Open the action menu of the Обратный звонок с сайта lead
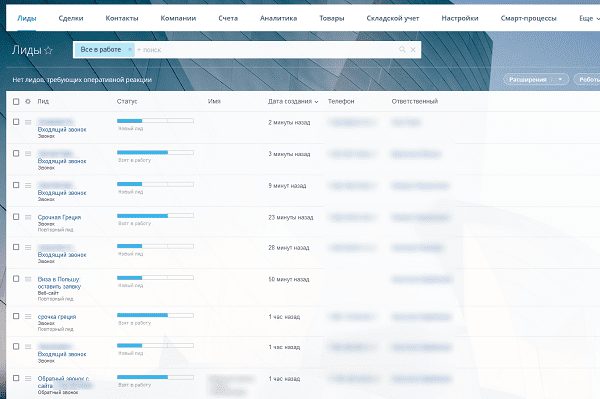This screenshot has width=600, height=399. (28, 378)
